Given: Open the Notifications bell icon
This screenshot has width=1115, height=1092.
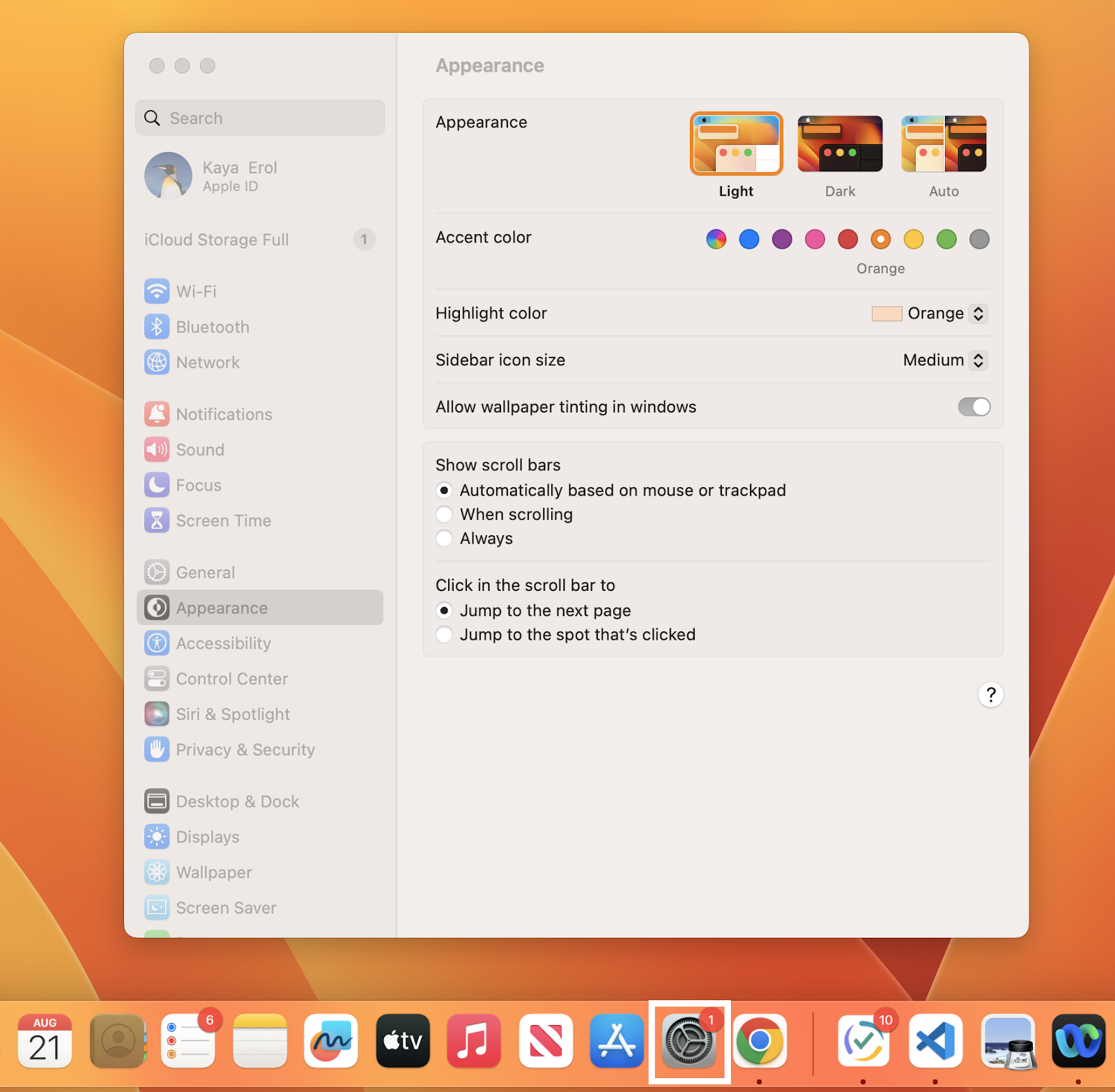Looking at the screenshot, I should pyautogui.click(x=157, y=414).
